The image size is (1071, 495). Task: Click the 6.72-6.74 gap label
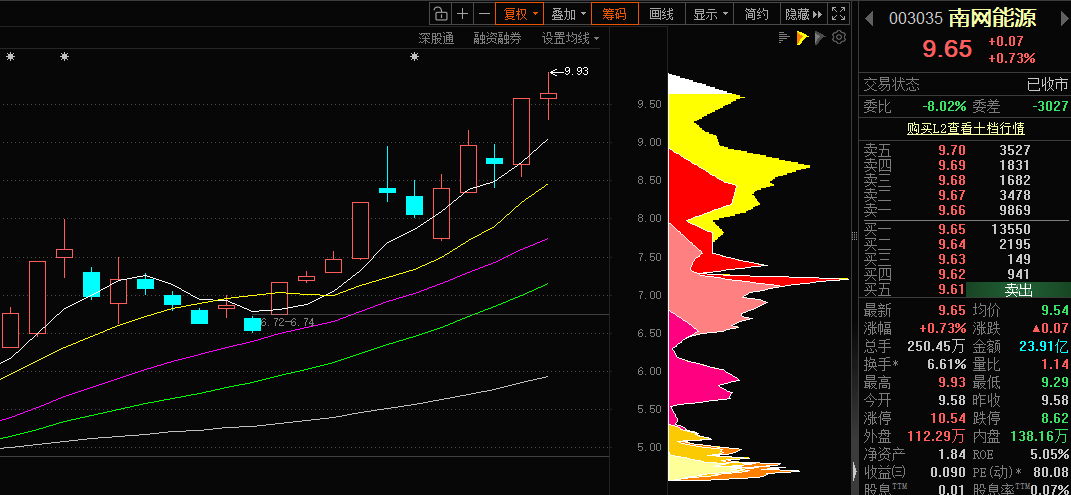pyautogui.click(x=288, y=322)
